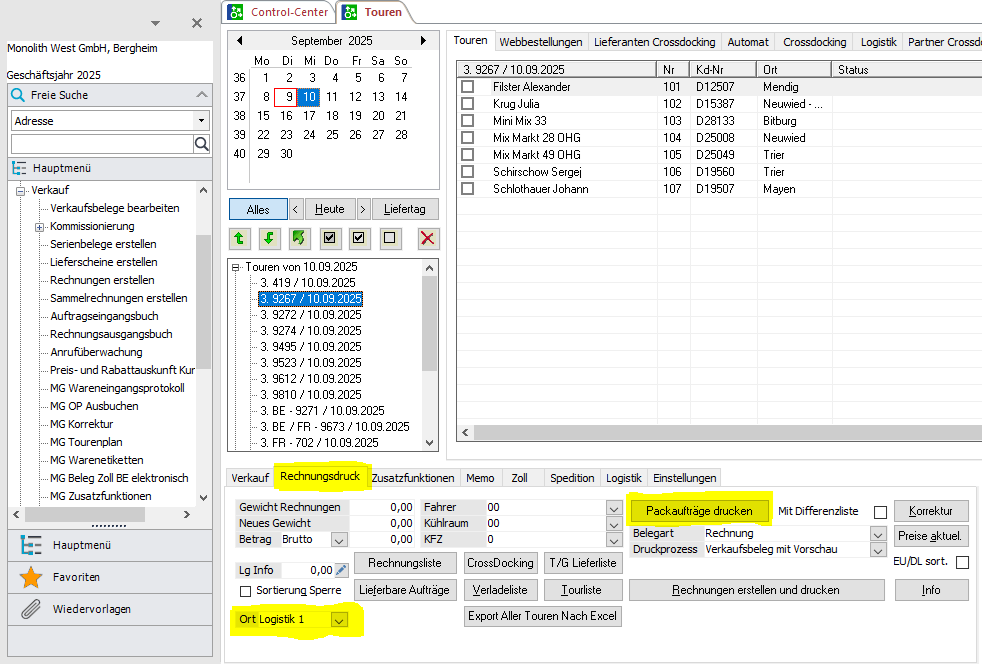Click the green curved arrow icon
The height and width of the screenshot is (664, 982).
tap(299, 238)
